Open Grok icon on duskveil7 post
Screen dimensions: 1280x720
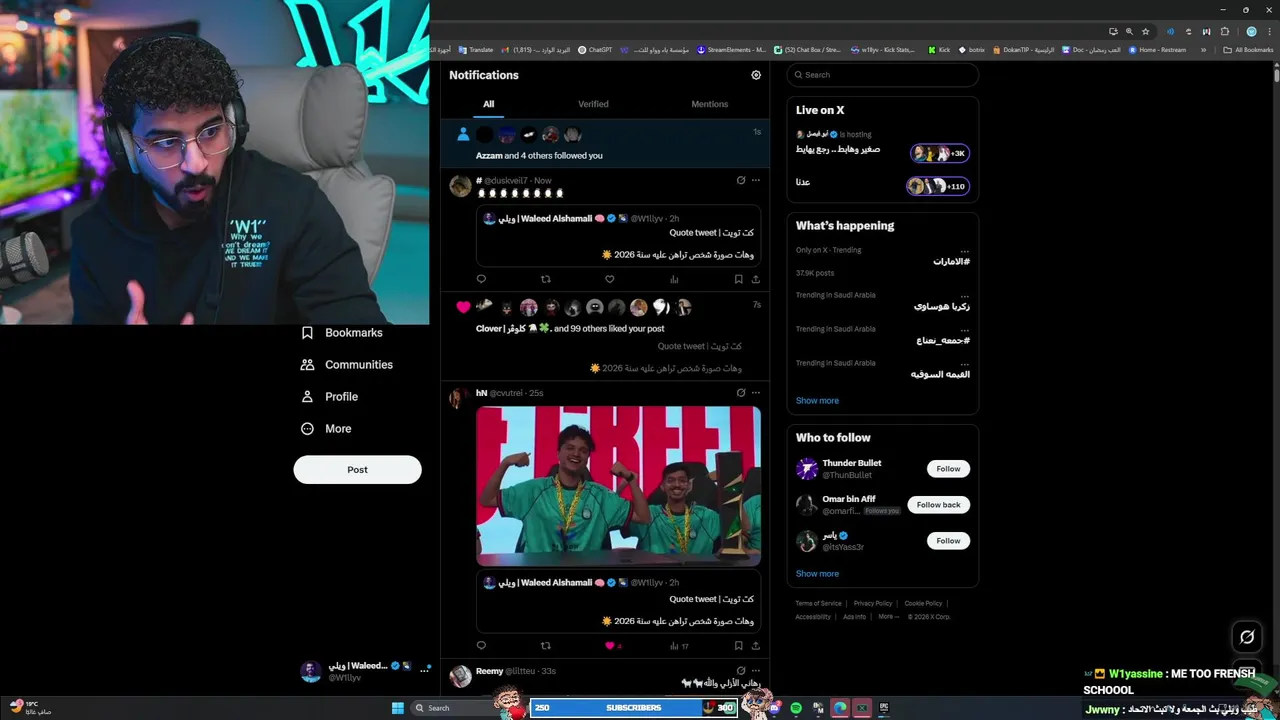741,181
